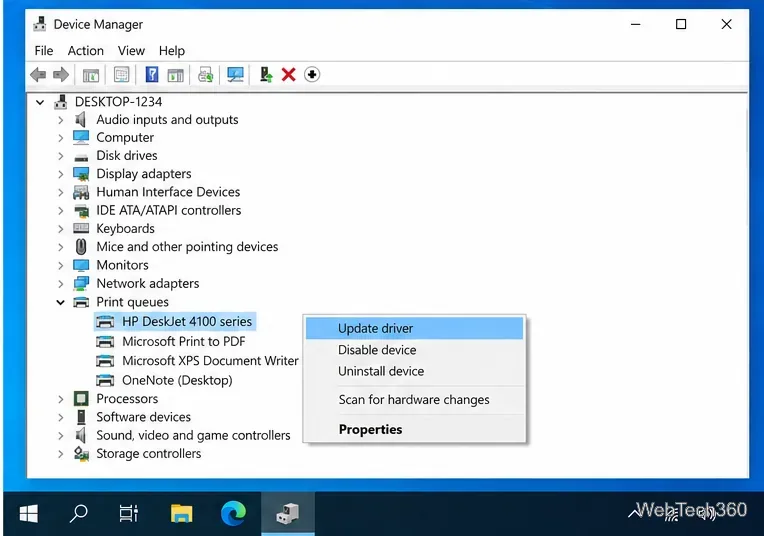Click the red X uninstall device icon
Screen dimensions: 764x536
point(288,75)
